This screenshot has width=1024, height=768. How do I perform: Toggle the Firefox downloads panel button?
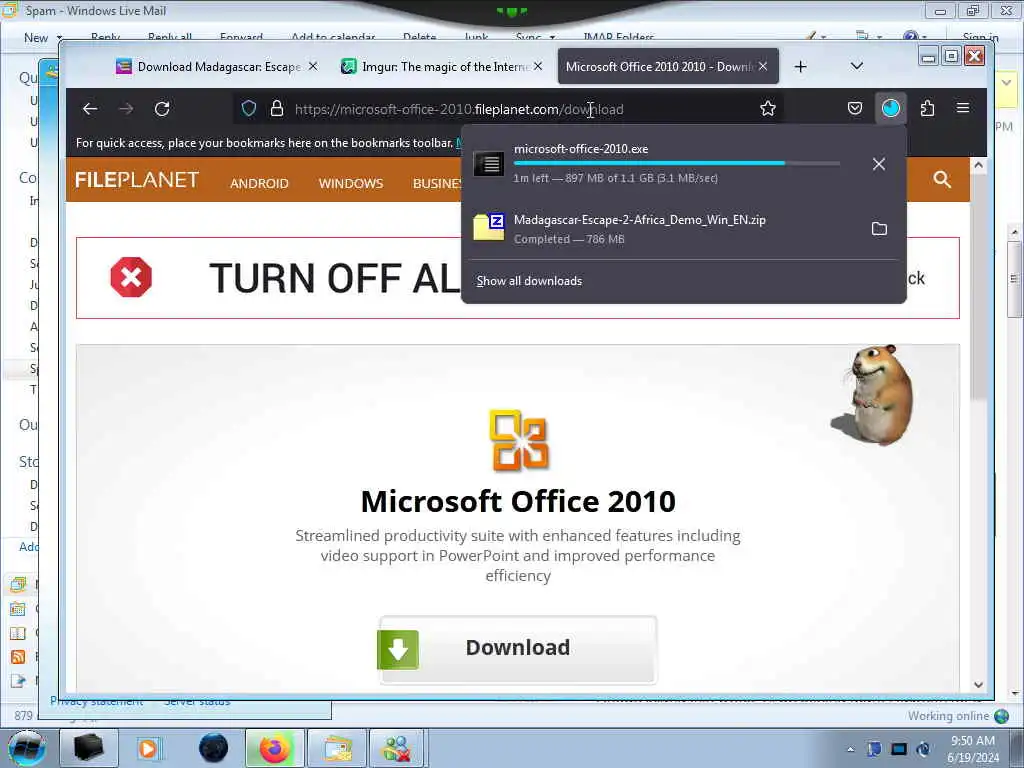pyautogui.click(x=890, y=108)
